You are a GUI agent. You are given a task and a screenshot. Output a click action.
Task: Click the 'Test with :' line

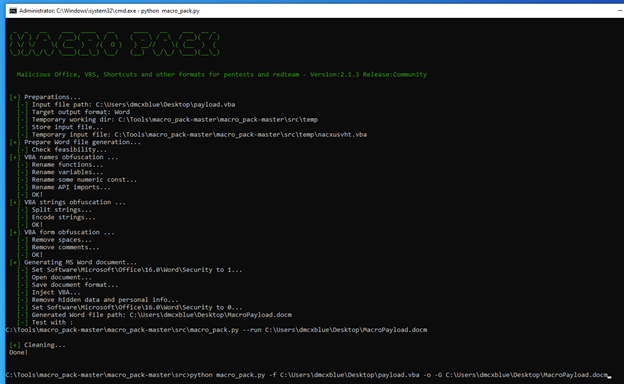(45, 323)
